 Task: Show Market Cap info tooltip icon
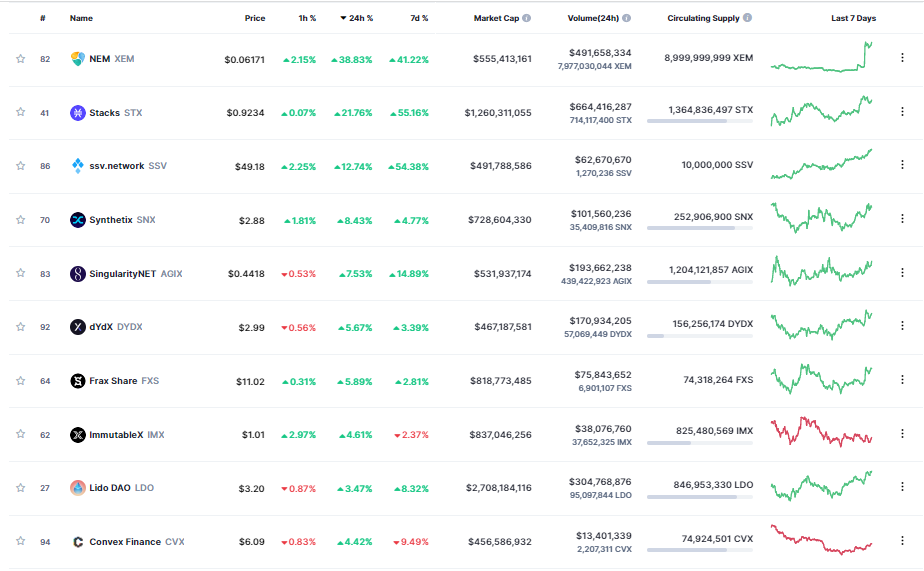click(526, 18)
